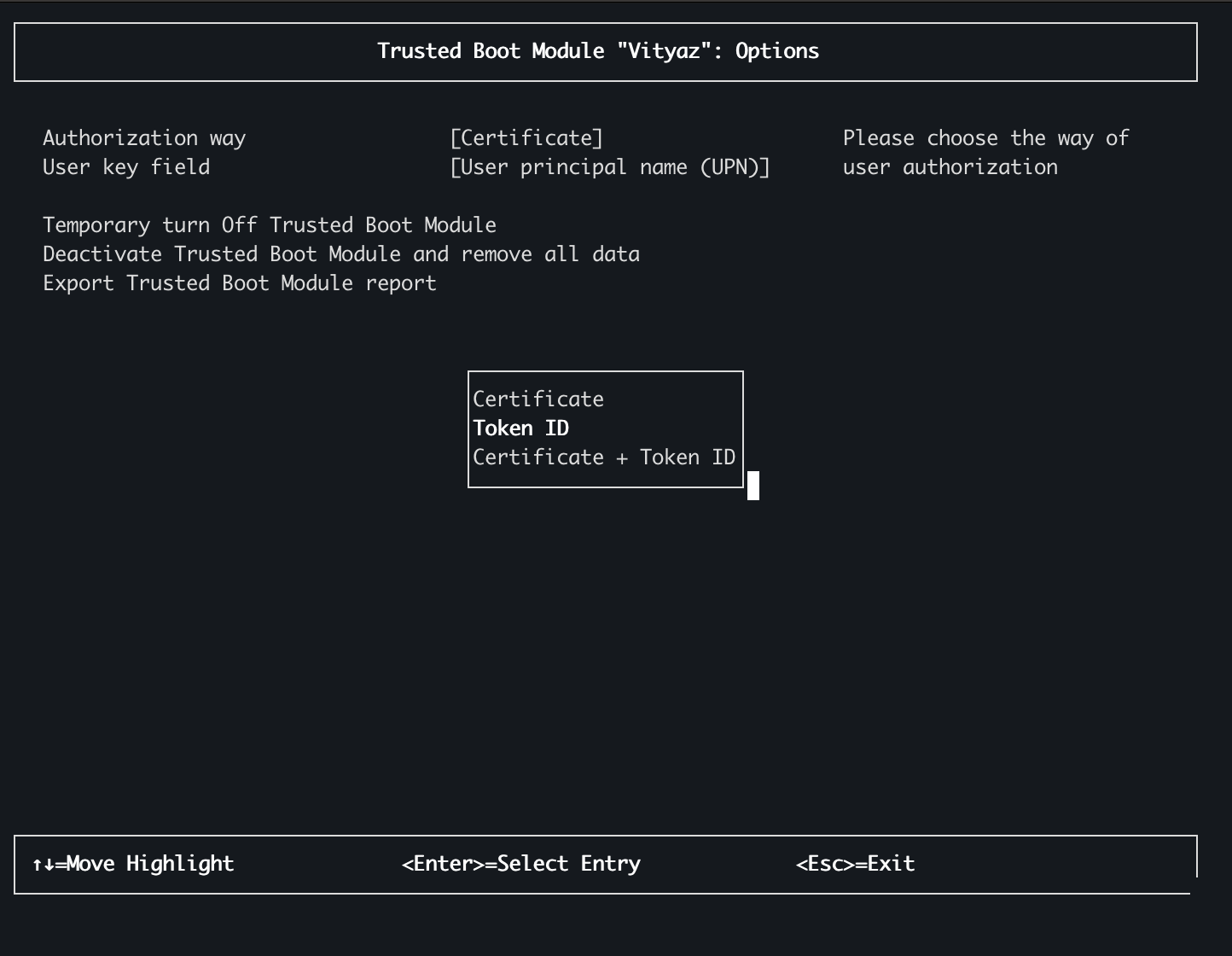
Task: Click the help text about user authorization
Action: coord(985,153)
